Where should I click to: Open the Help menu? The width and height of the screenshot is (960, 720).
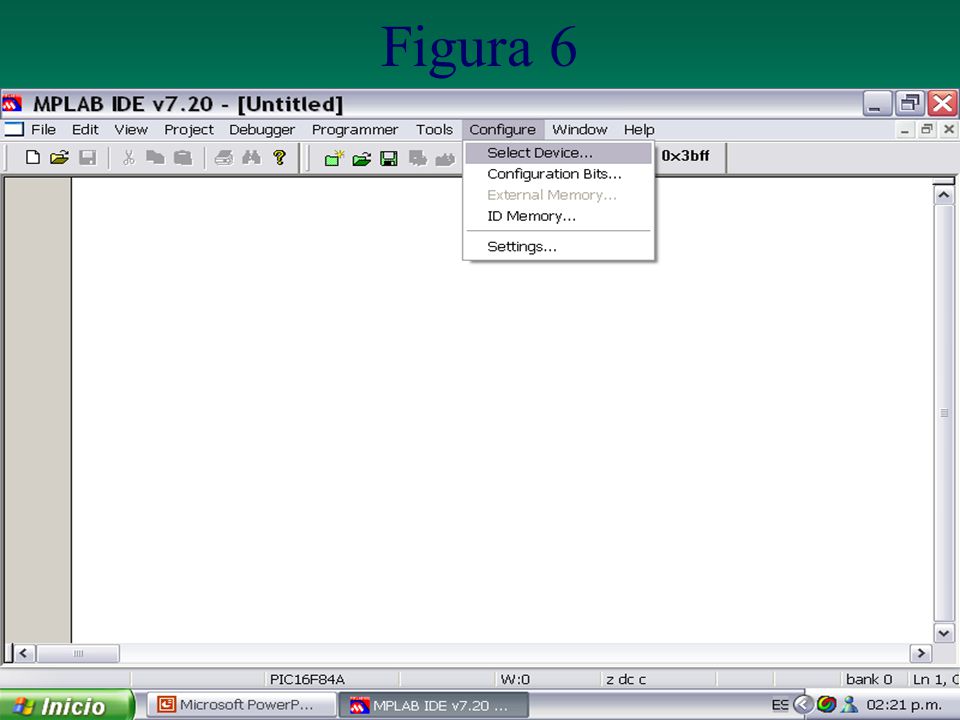click(x=639, y=130)
